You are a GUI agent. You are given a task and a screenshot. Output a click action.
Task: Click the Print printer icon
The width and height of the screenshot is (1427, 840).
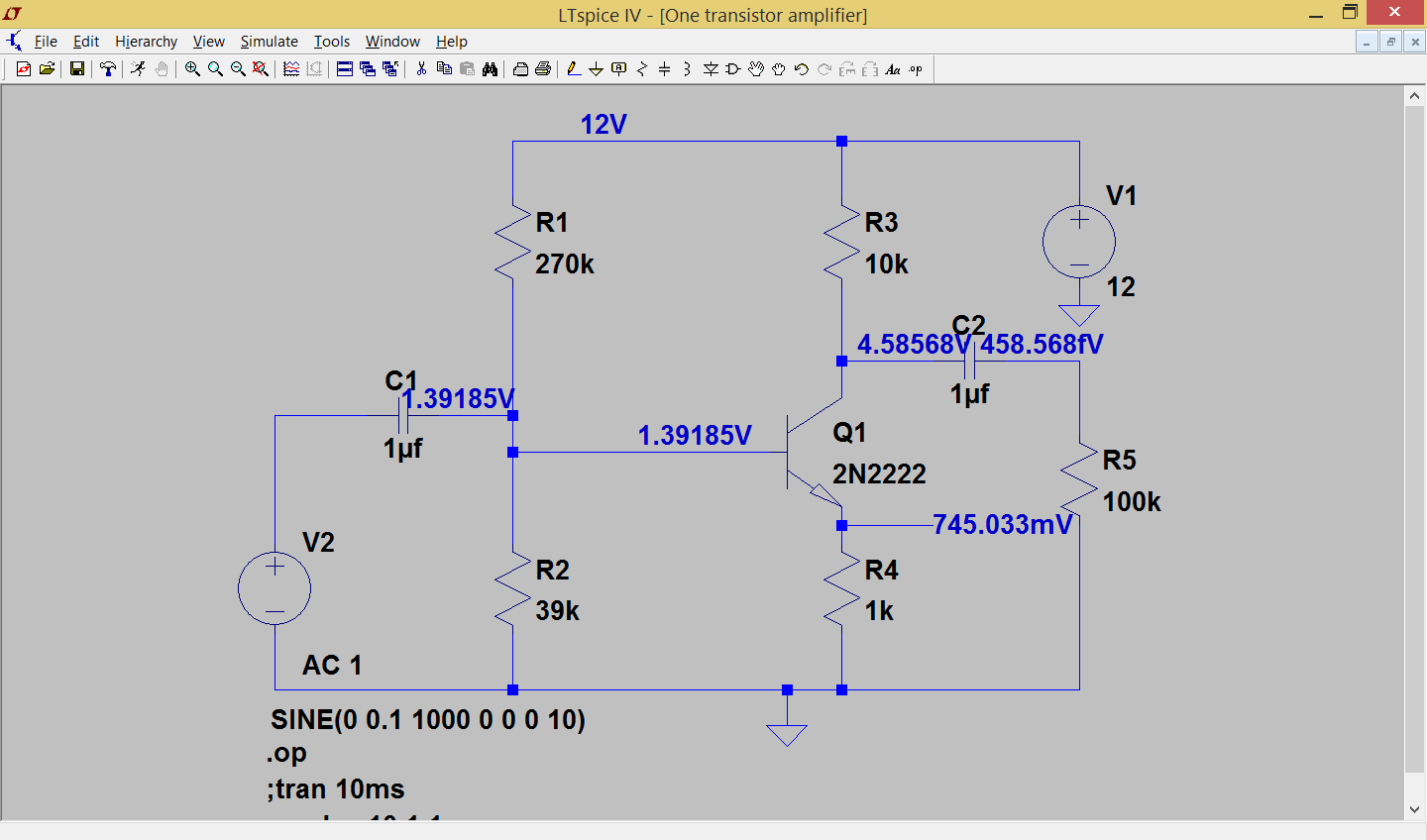[543, 69]
